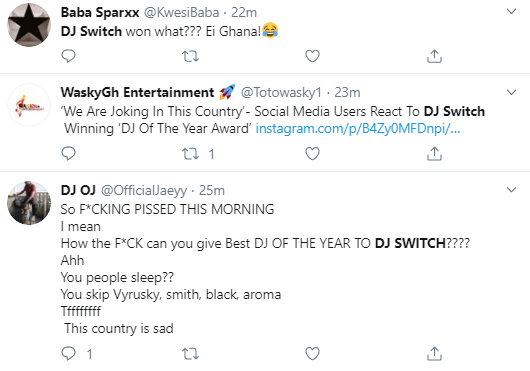The height and width of the screenshot is (371, 530).
Task: Retweet DJ OJ's angry tweet
Action: (x=191, y=354)
